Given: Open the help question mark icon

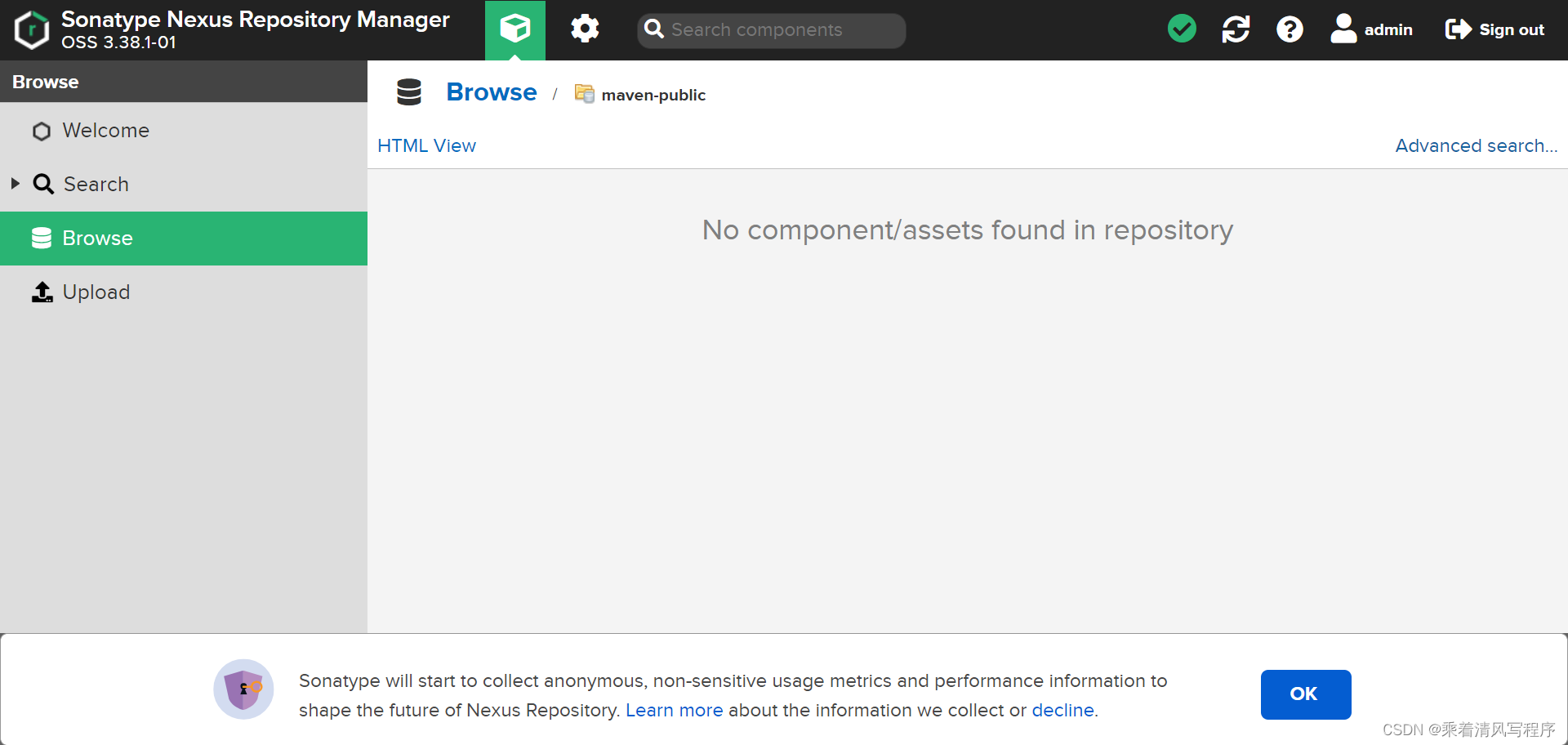Looking at the screenshot, I should (1290, 29).
